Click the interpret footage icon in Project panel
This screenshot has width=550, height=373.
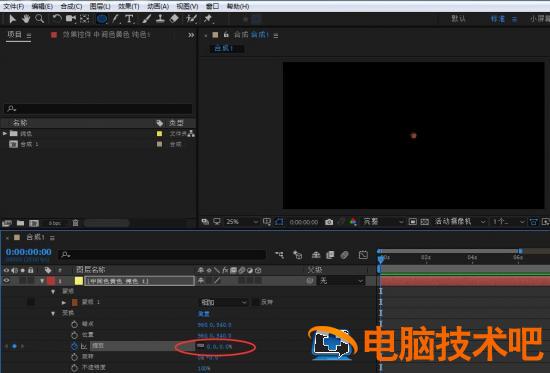[7, 223]
